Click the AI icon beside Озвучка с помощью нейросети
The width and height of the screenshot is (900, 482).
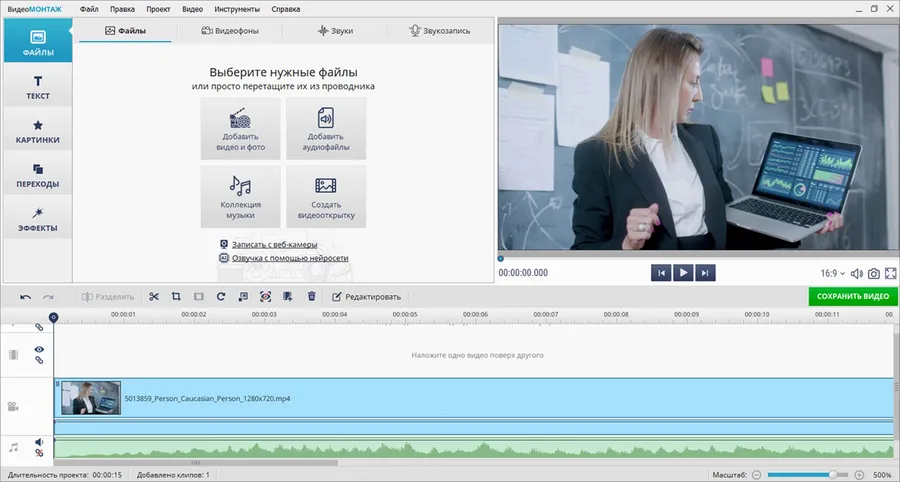click(x=224, y=258)
